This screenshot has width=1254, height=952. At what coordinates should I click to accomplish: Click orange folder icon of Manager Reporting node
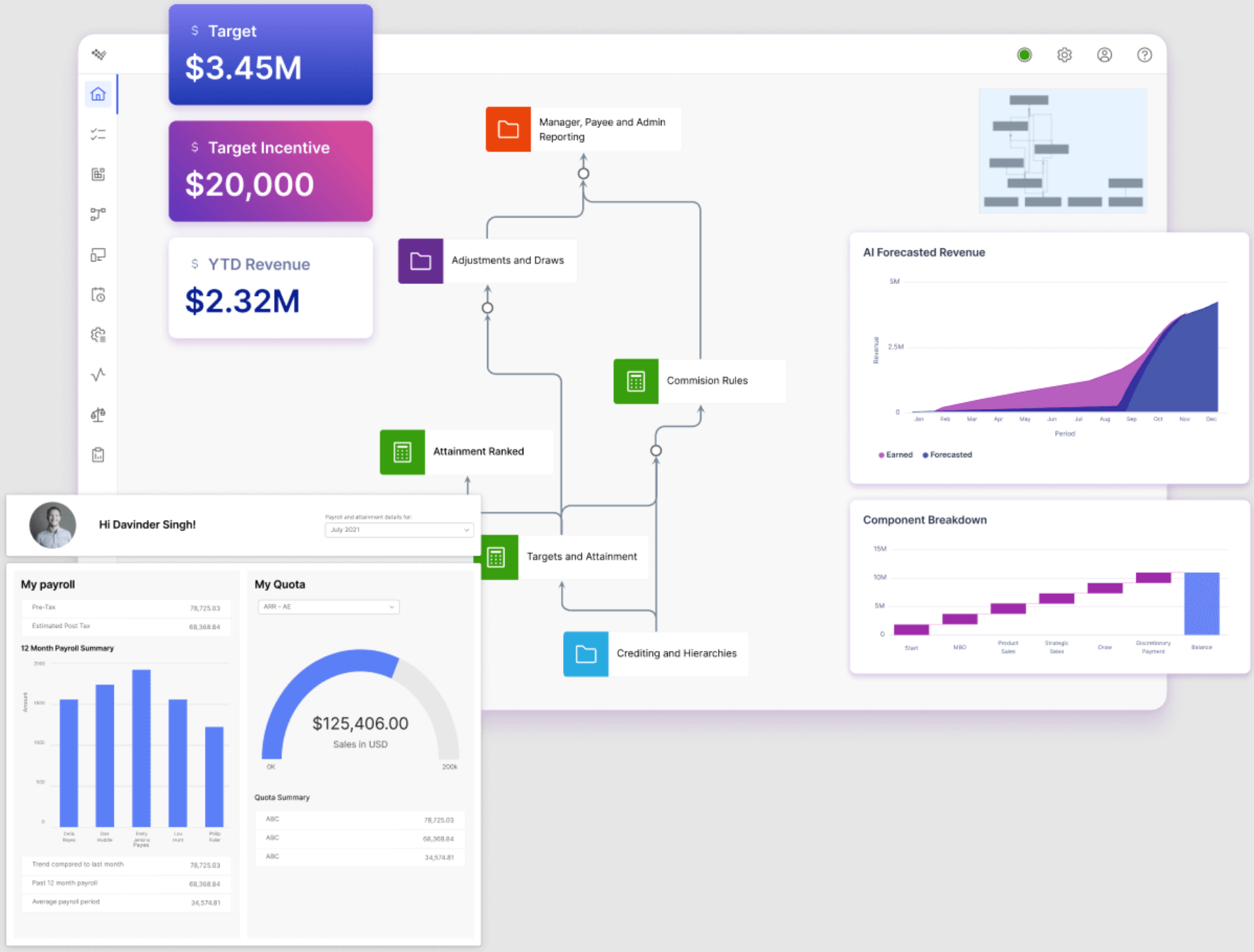click(x=508, y=129)
